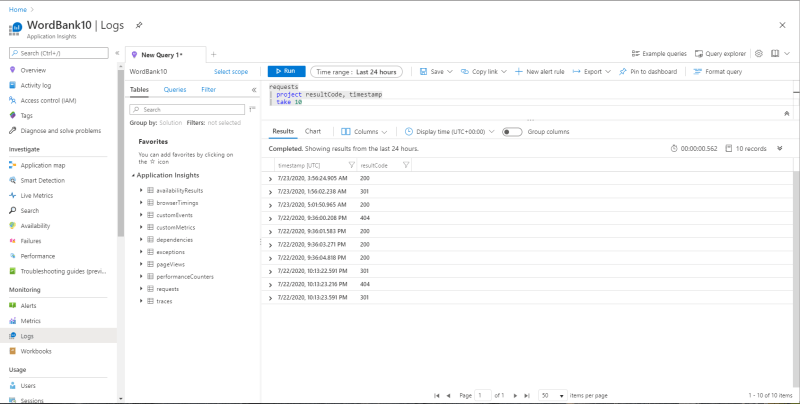The width and height of the screenshot is (800, 404).
Task: Expand availabilityResults table
Action: click(x=141, y=190)
